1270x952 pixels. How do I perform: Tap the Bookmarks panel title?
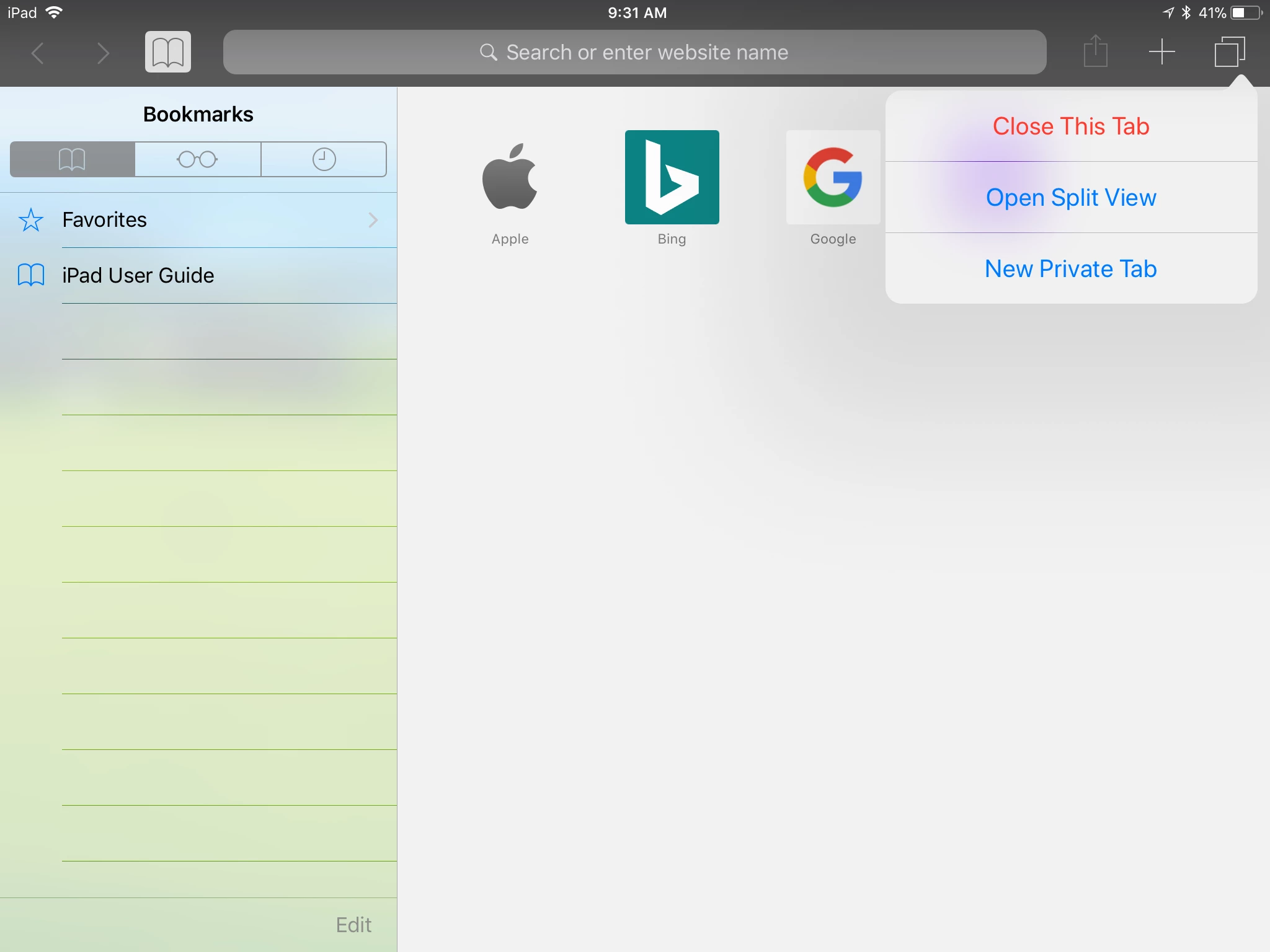click(198, 115)
